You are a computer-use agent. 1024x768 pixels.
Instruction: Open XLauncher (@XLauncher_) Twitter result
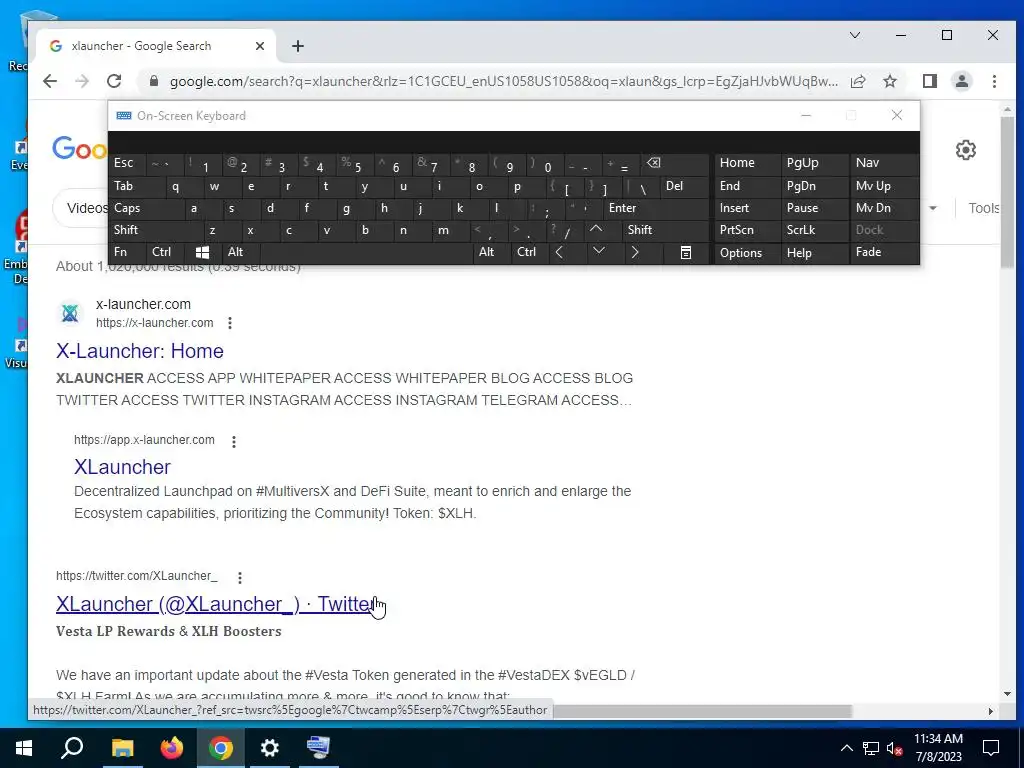click(215, 604)
